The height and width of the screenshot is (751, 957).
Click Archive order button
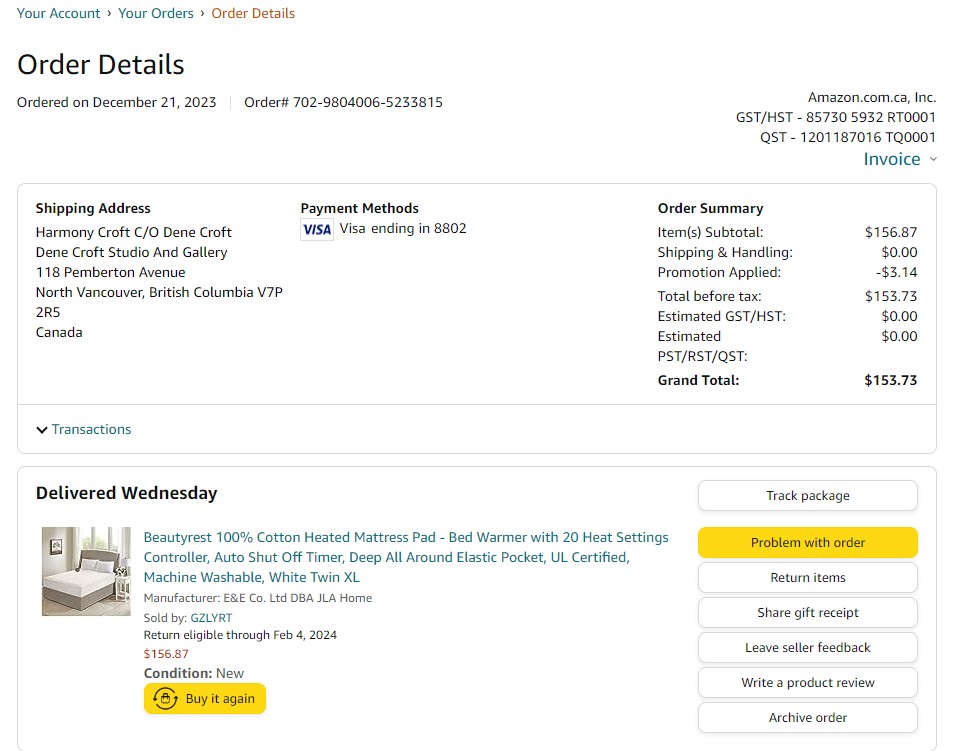click(x=807, y=717)
